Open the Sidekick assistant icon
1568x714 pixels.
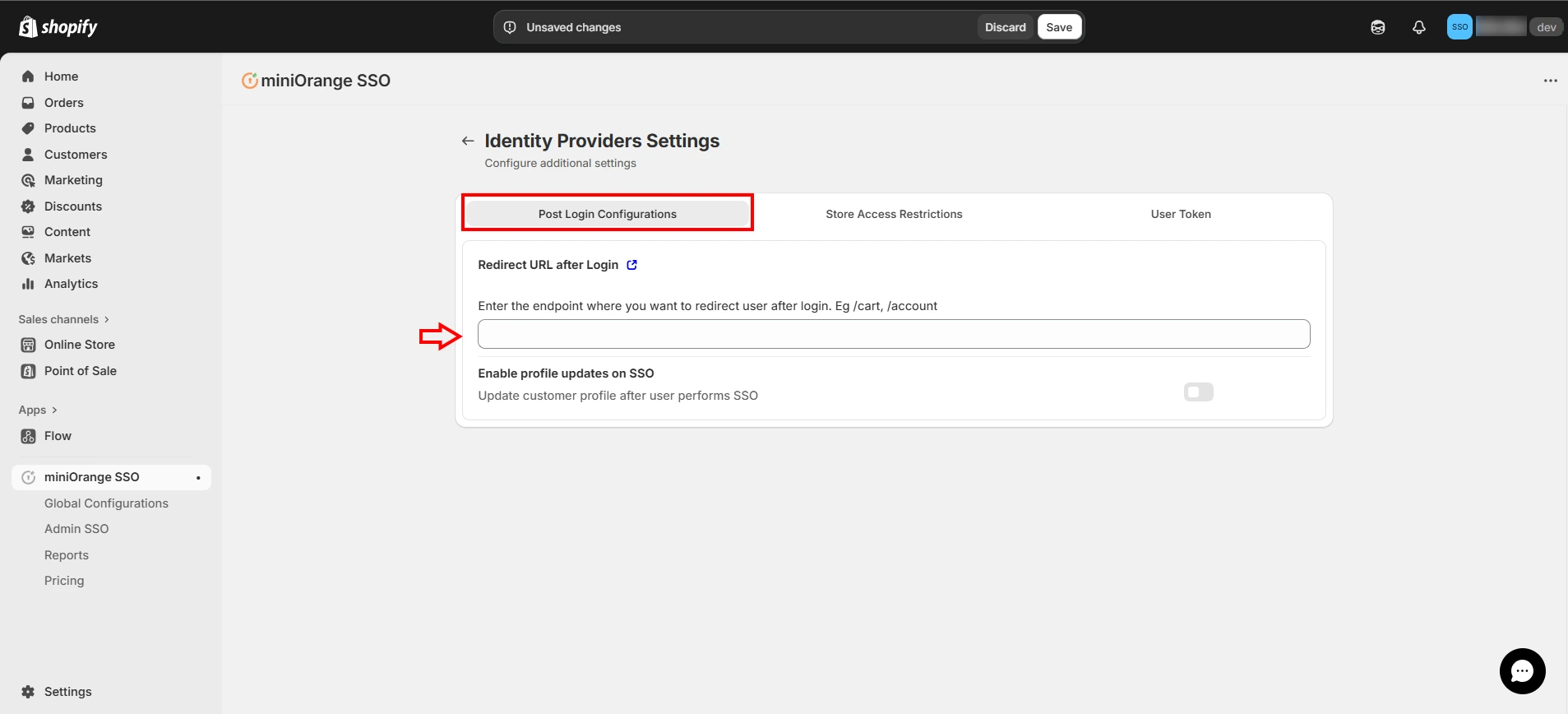(1378, 27)
